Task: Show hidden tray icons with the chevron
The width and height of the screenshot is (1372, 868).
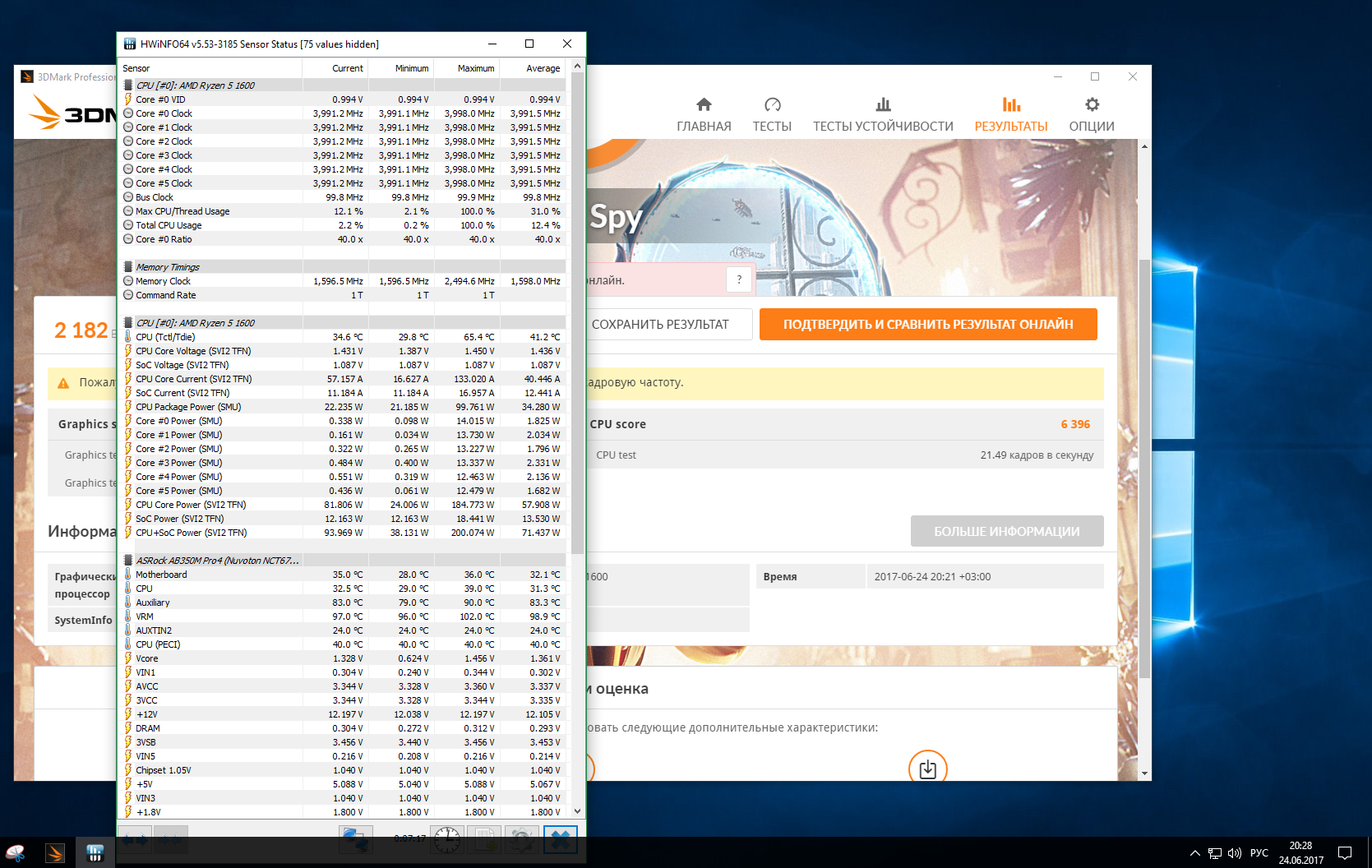Action: coord(1194,853)
